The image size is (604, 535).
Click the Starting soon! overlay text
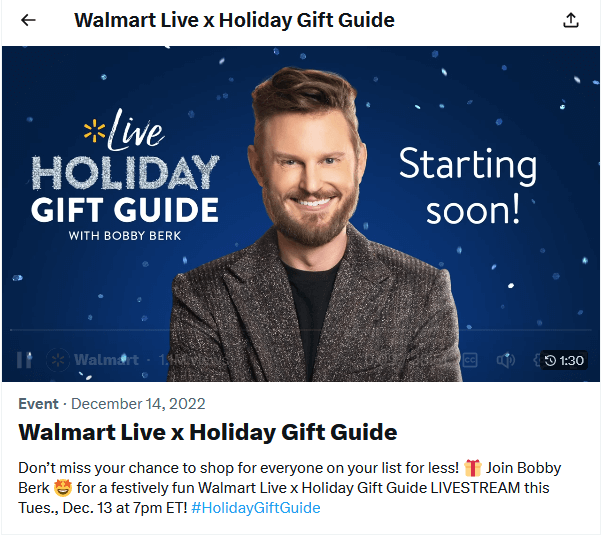(468, 186)
